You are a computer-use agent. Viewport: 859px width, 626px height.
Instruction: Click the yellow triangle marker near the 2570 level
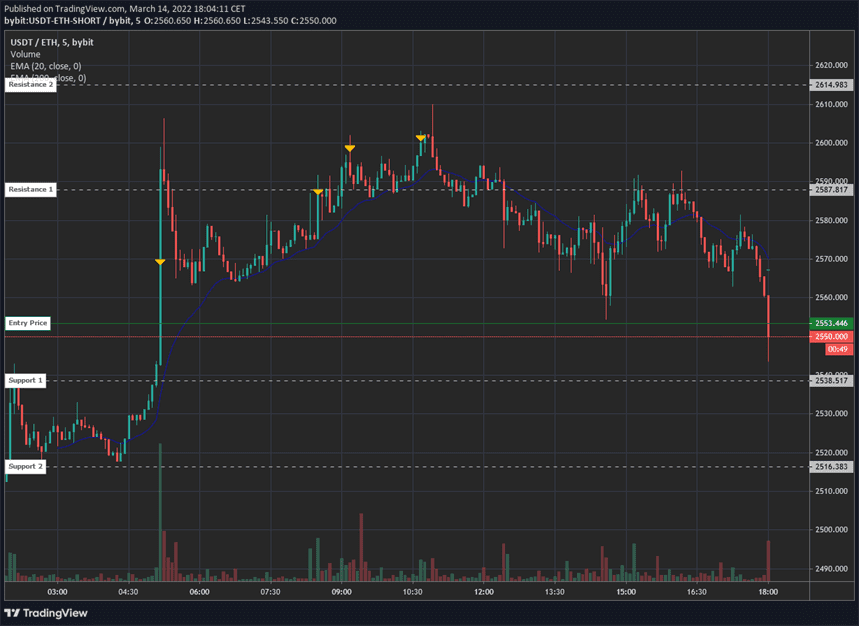tap(160, 262)
